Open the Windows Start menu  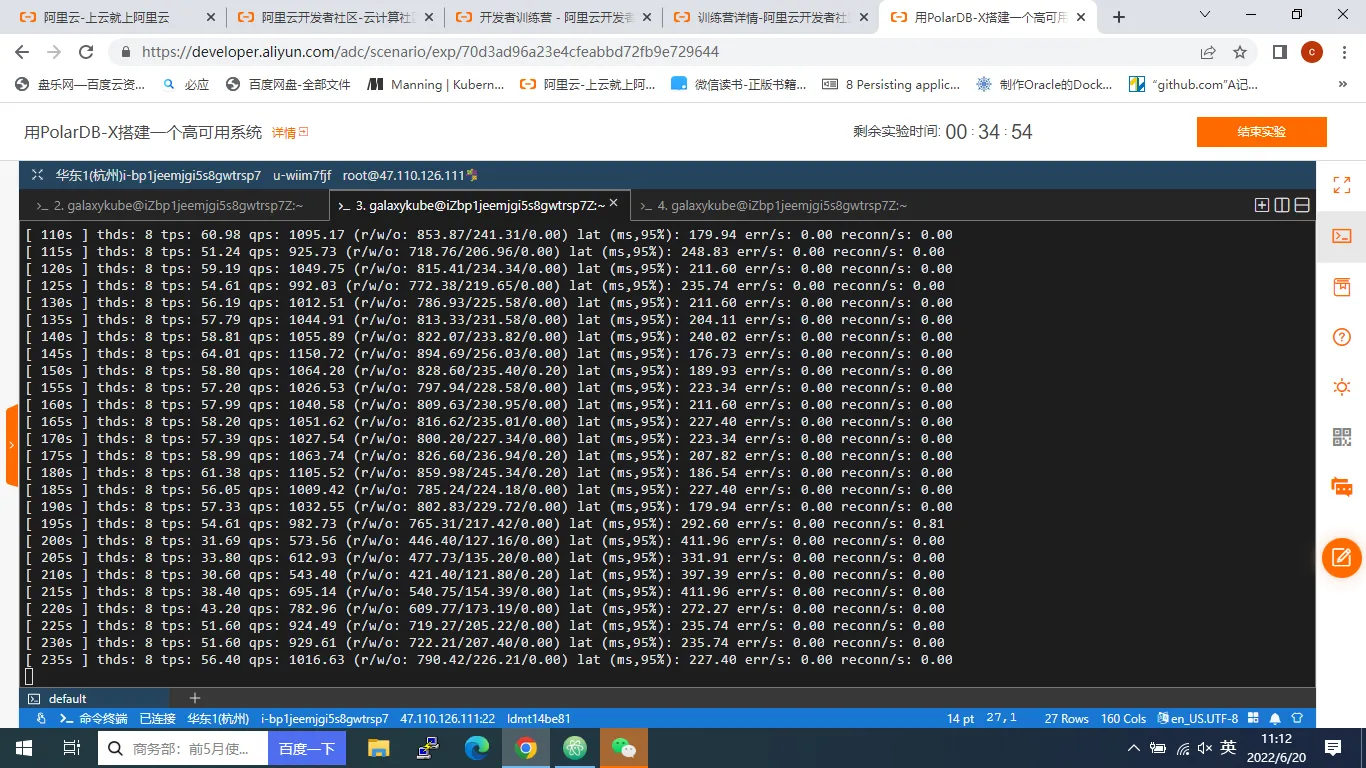point(24,748)
